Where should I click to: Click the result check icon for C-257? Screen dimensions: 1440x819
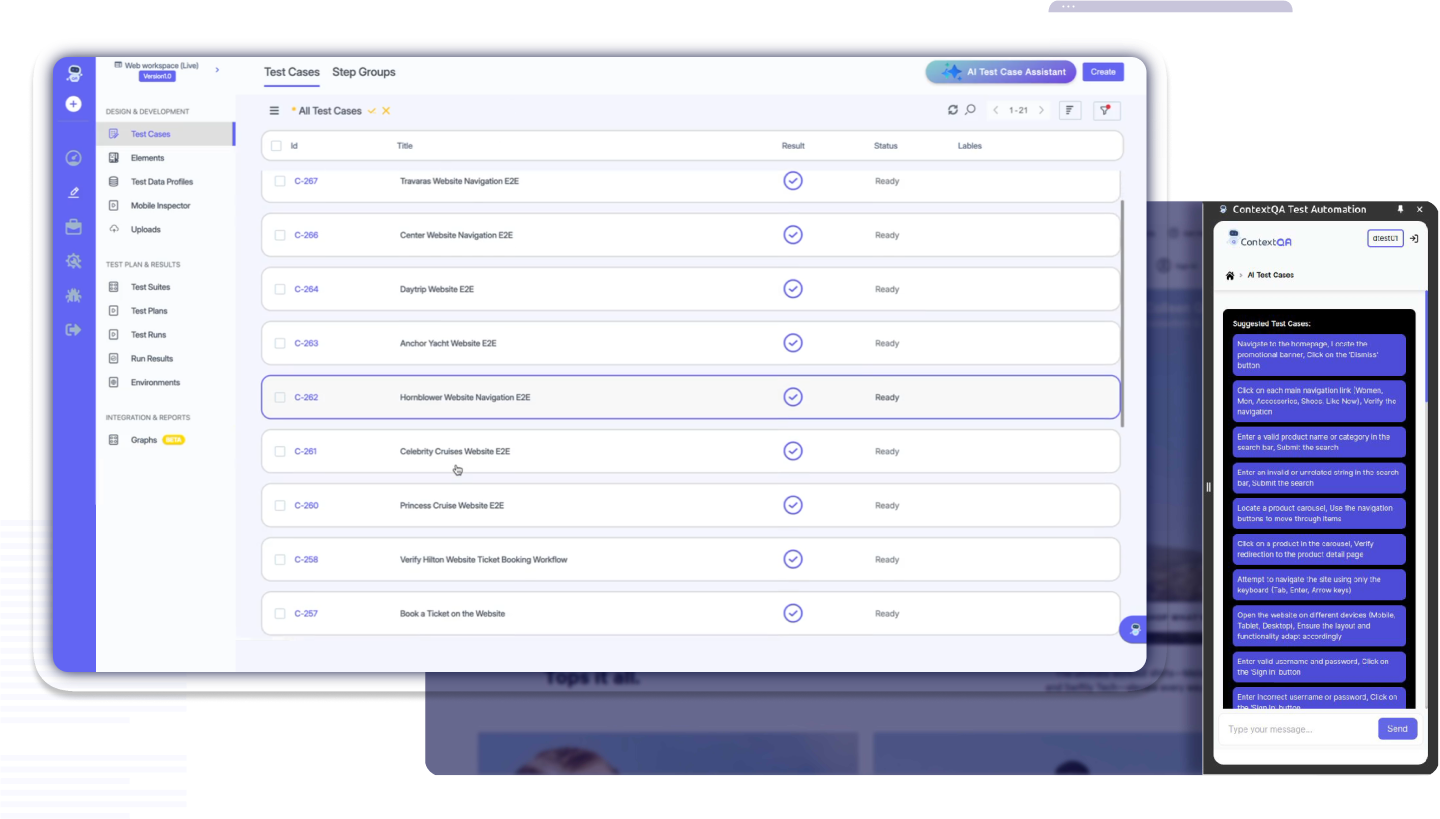(x=793, y=613)
